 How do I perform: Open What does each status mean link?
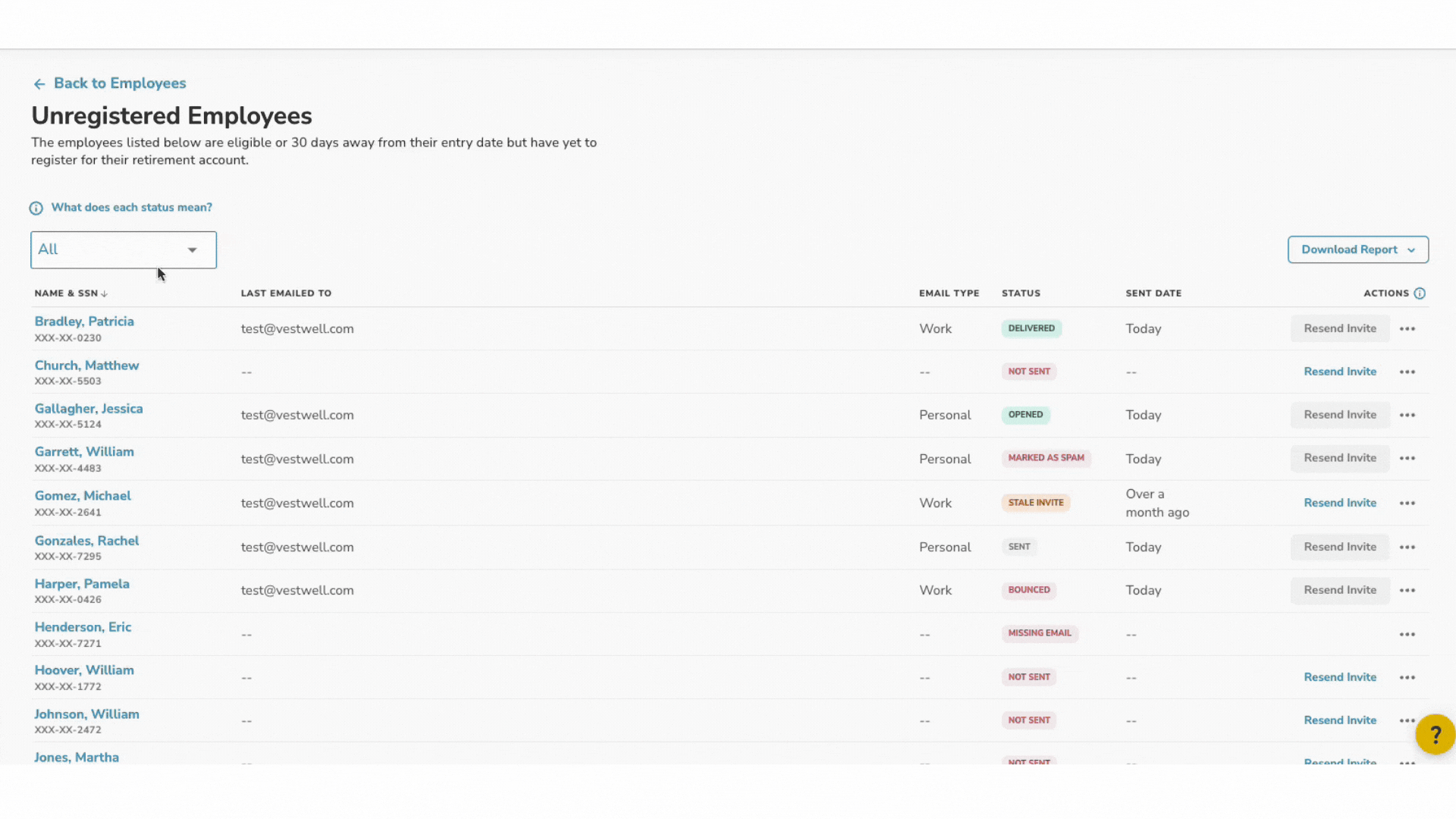pos(131,208)
